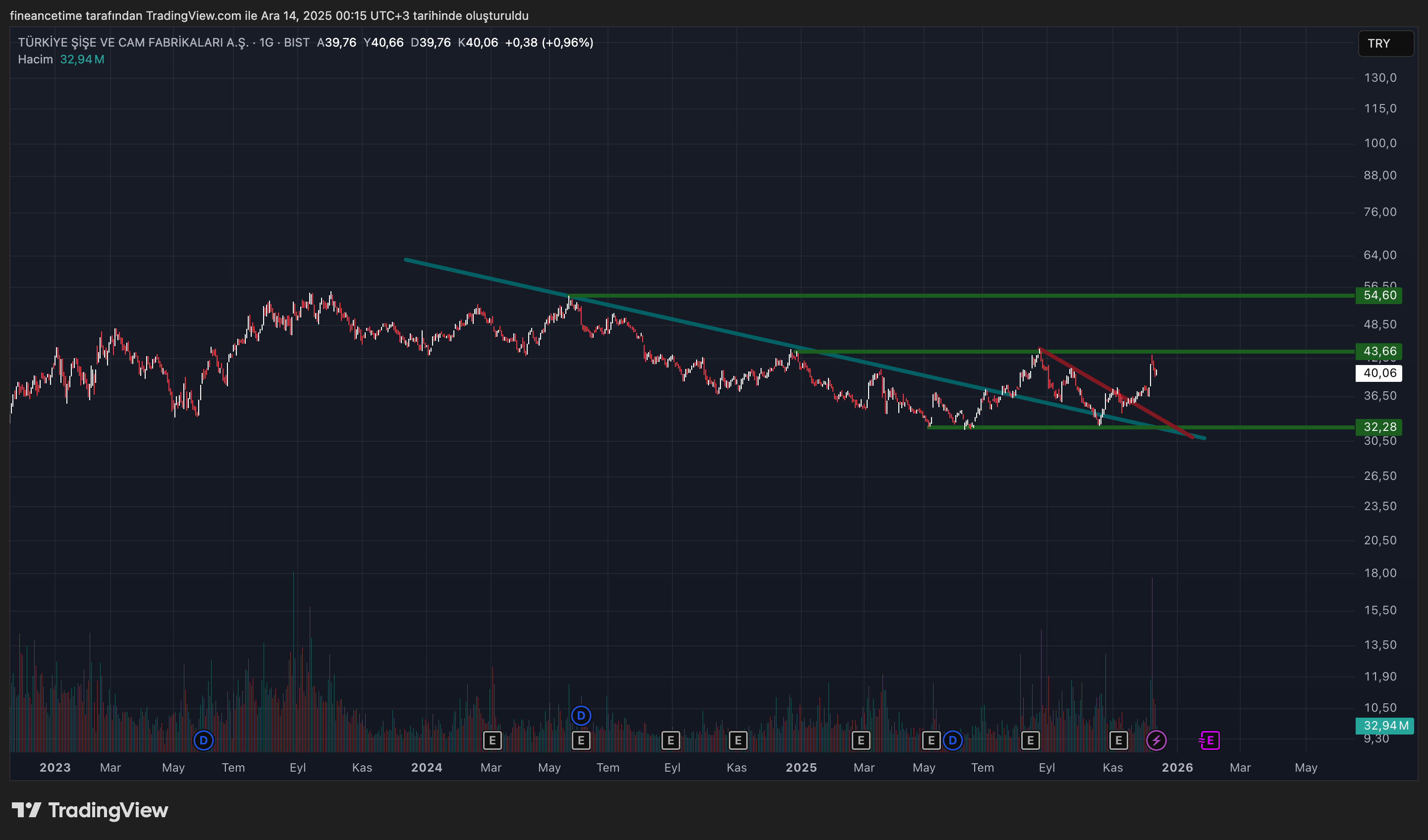Open the TradingView logo link

pyautogui.click(x=90, y=810)
